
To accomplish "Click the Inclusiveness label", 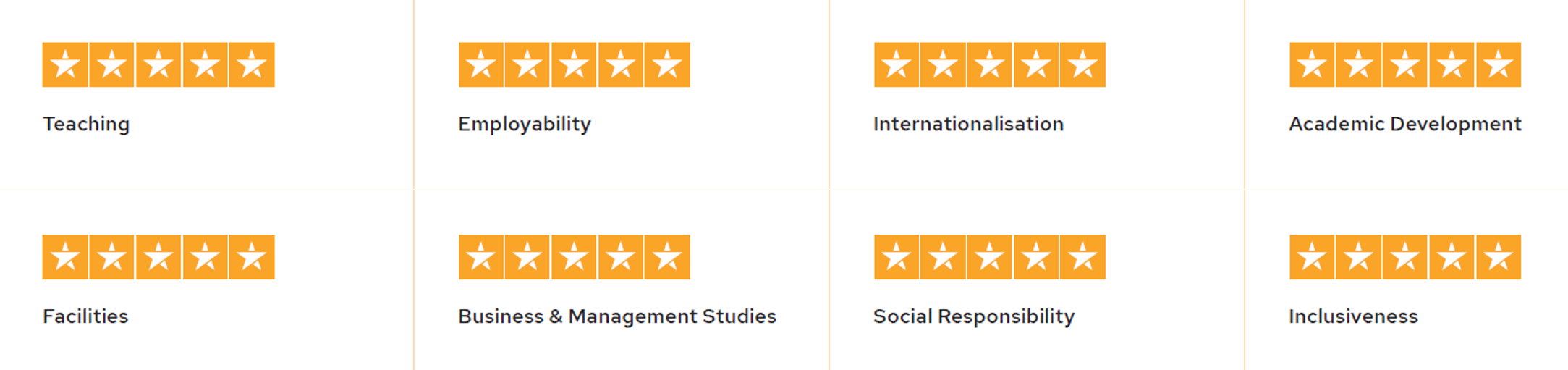I will coord(1353,316).
